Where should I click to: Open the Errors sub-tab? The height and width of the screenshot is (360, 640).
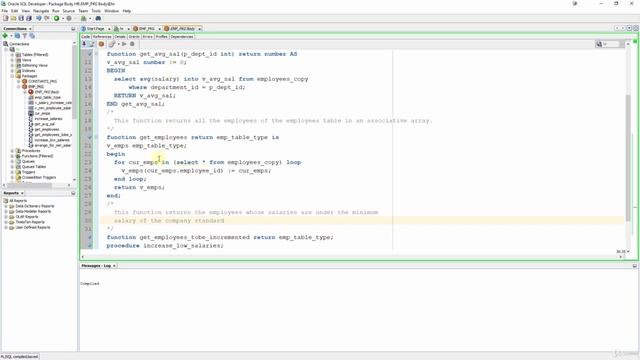[x=147, y=37]
